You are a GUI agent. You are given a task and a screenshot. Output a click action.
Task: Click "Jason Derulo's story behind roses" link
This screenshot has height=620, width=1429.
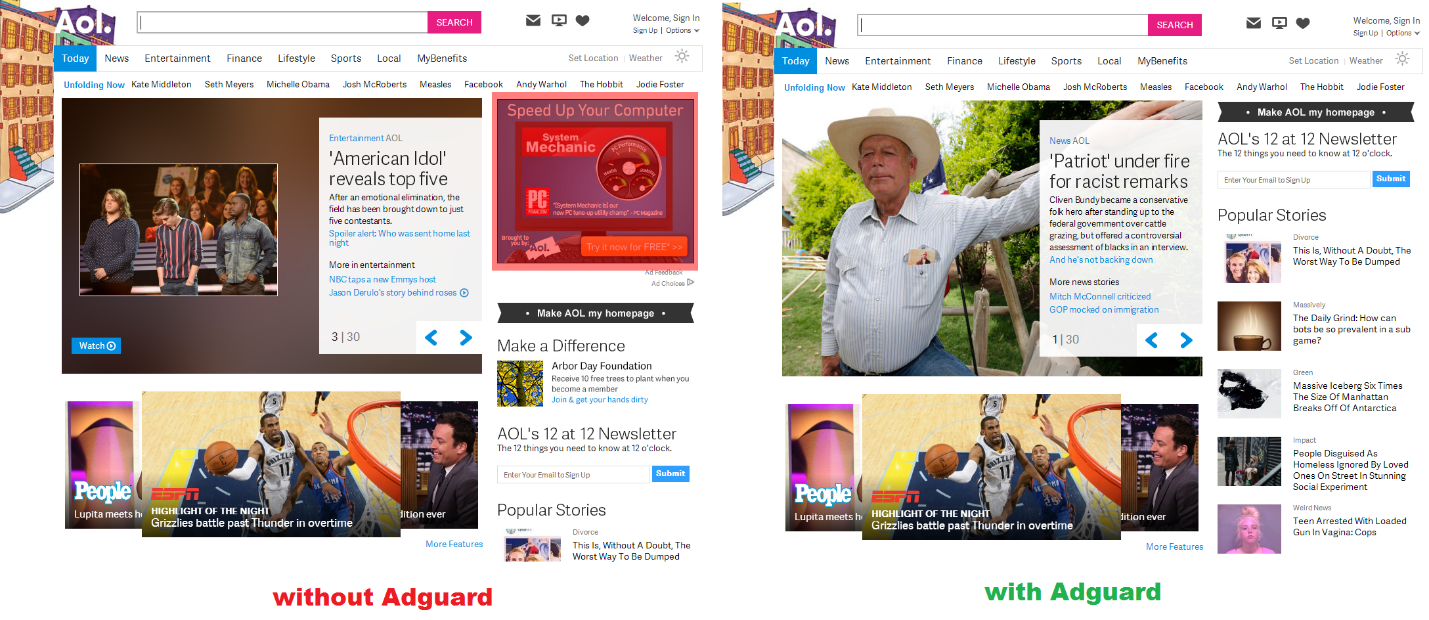[393, 293]
